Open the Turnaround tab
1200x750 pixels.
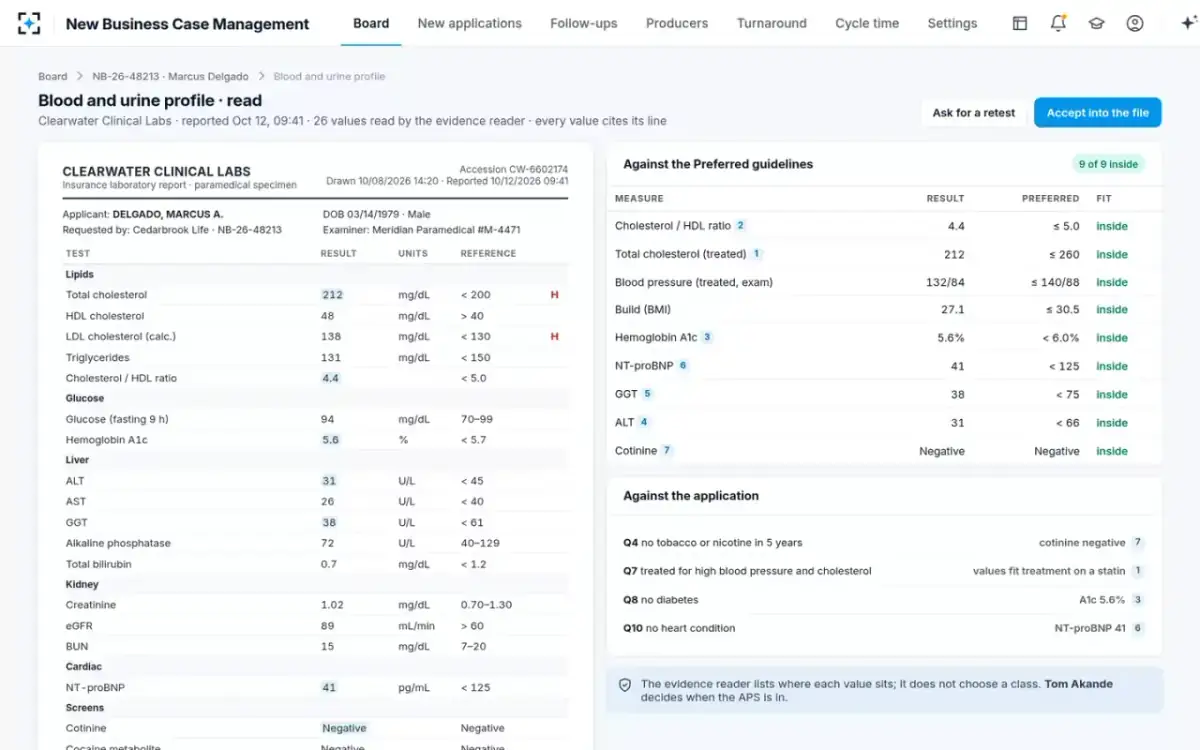772,23
